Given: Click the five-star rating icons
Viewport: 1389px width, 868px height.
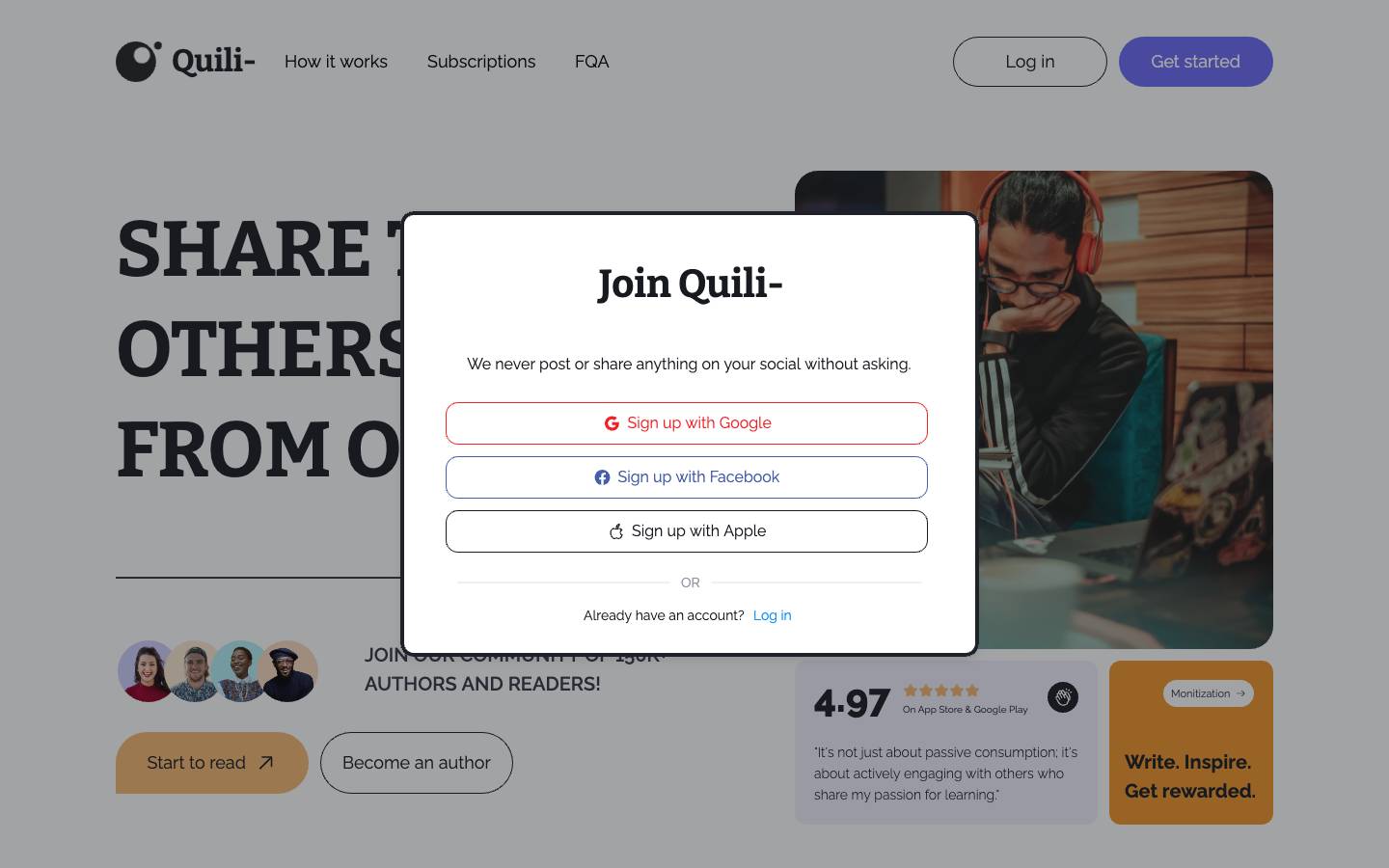Looking at the screenshot, I should [941, 691].
